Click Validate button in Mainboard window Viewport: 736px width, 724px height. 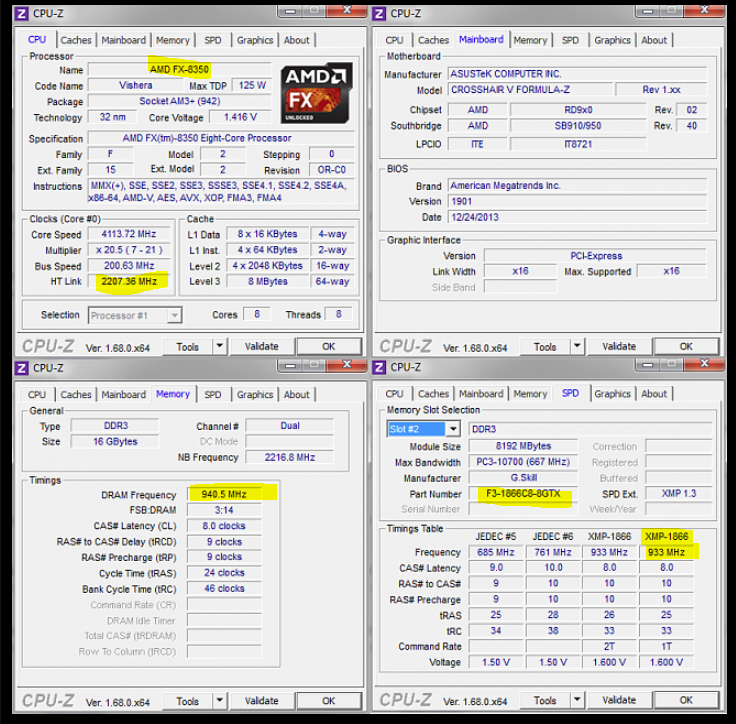619,347
